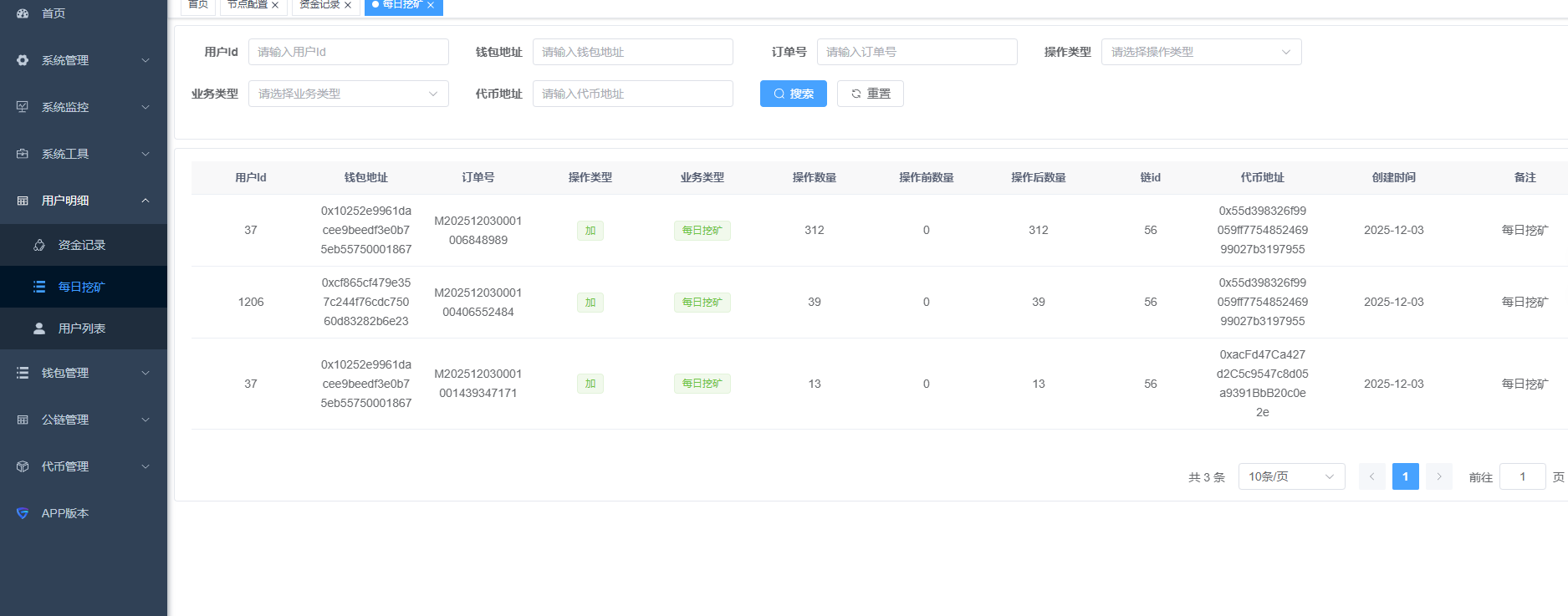Close the 资金记录 tab
The height and width of the screenshot is (616, 1568).
pyautogui.click(x=348, y=5)
